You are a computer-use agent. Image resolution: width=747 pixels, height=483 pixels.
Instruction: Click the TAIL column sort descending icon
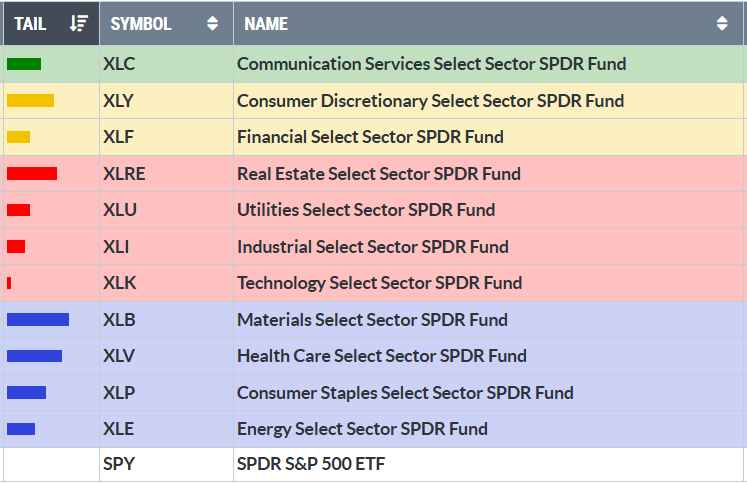(x=79, y=23)
